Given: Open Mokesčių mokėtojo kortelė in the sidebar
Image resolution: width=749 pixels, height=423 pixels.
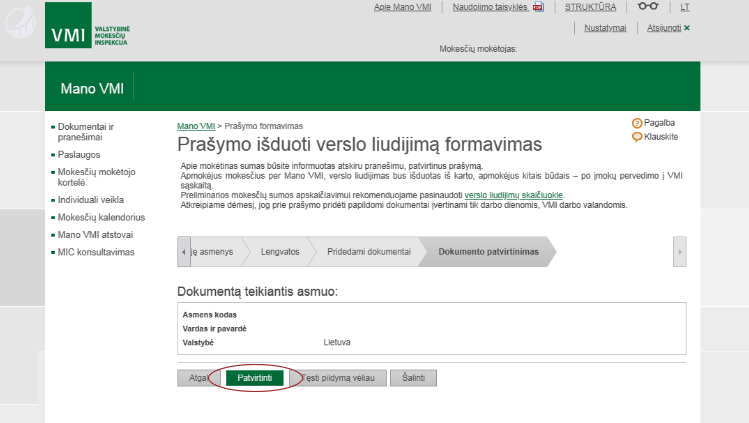Looking at the screenshot, I should pos(96,177).
